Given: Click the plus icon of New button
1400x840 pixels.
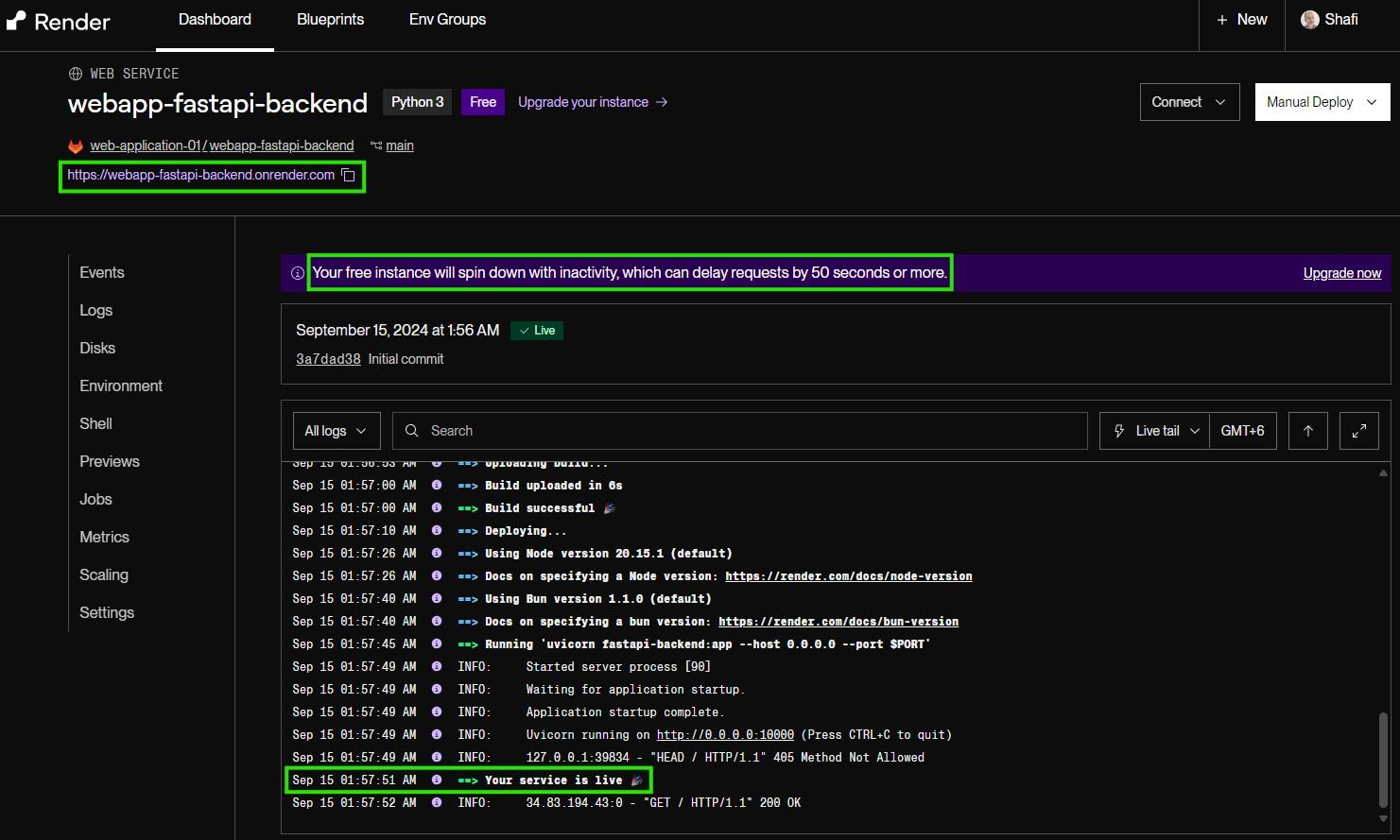Looking at the screenshot, I should tap(1222, 20).
